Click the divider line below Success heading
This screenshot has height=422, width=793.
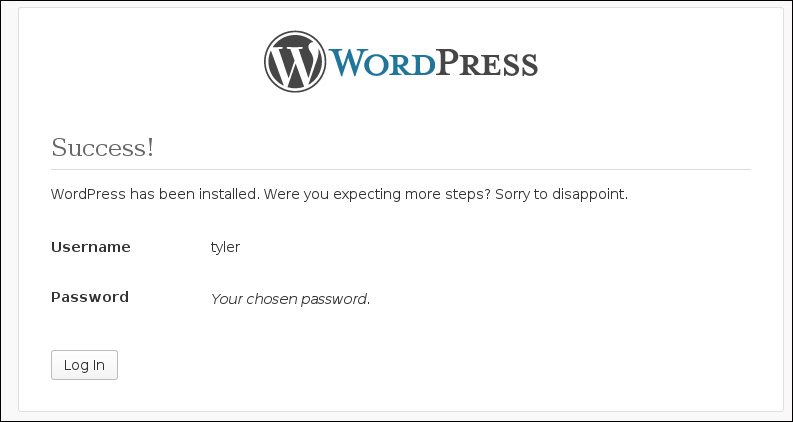[x=401, y=169]
